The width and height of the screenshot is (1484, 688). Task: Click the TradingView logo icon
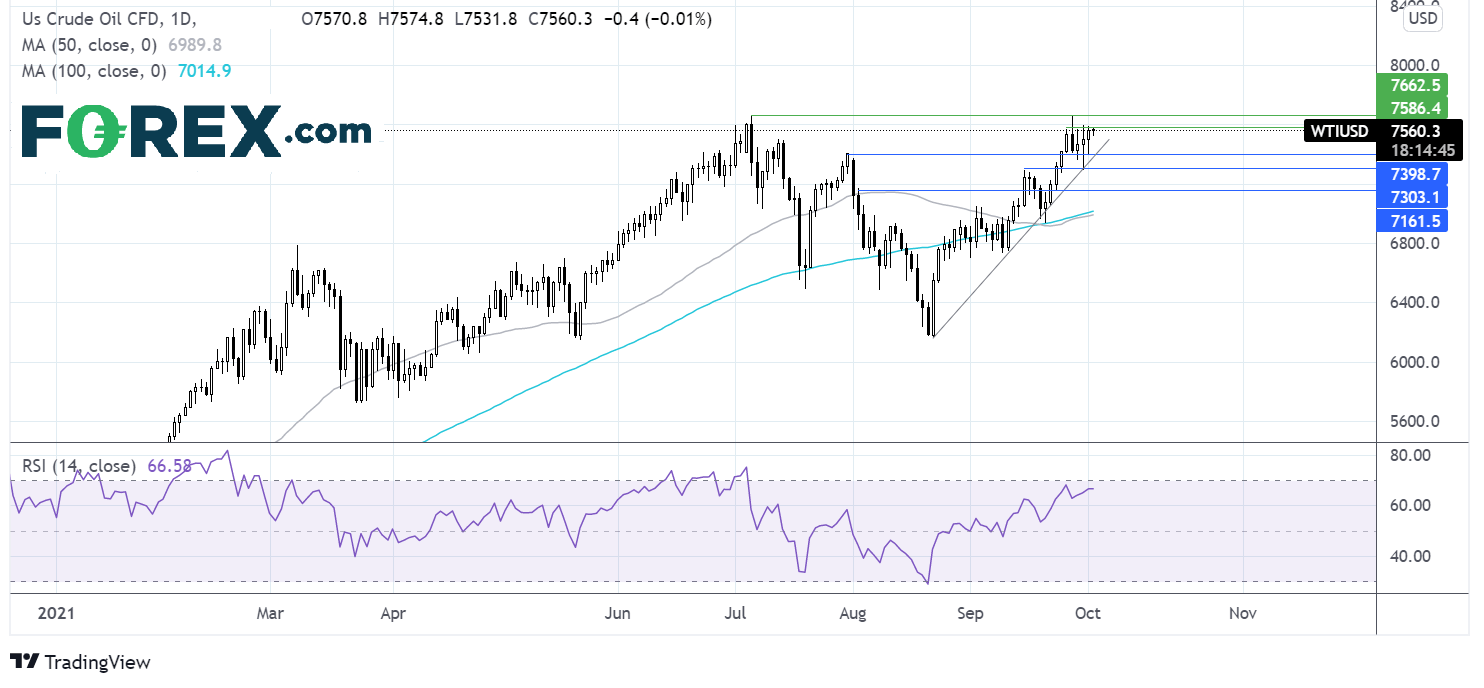click(x=24, y=662)
